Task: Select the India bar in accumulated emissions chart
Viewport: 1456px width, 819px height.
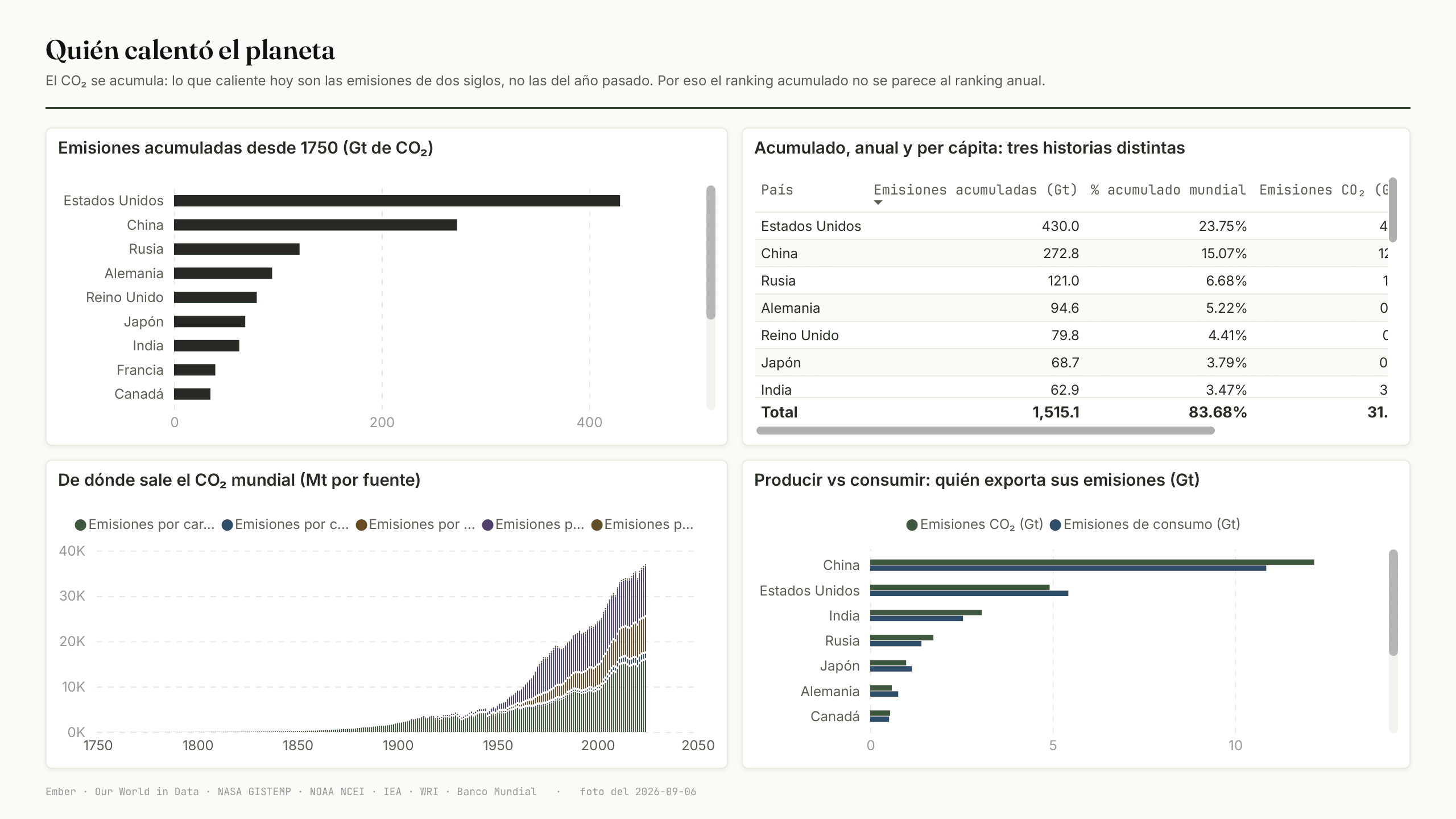Action: pyautogui.click(x=206, y=346)
